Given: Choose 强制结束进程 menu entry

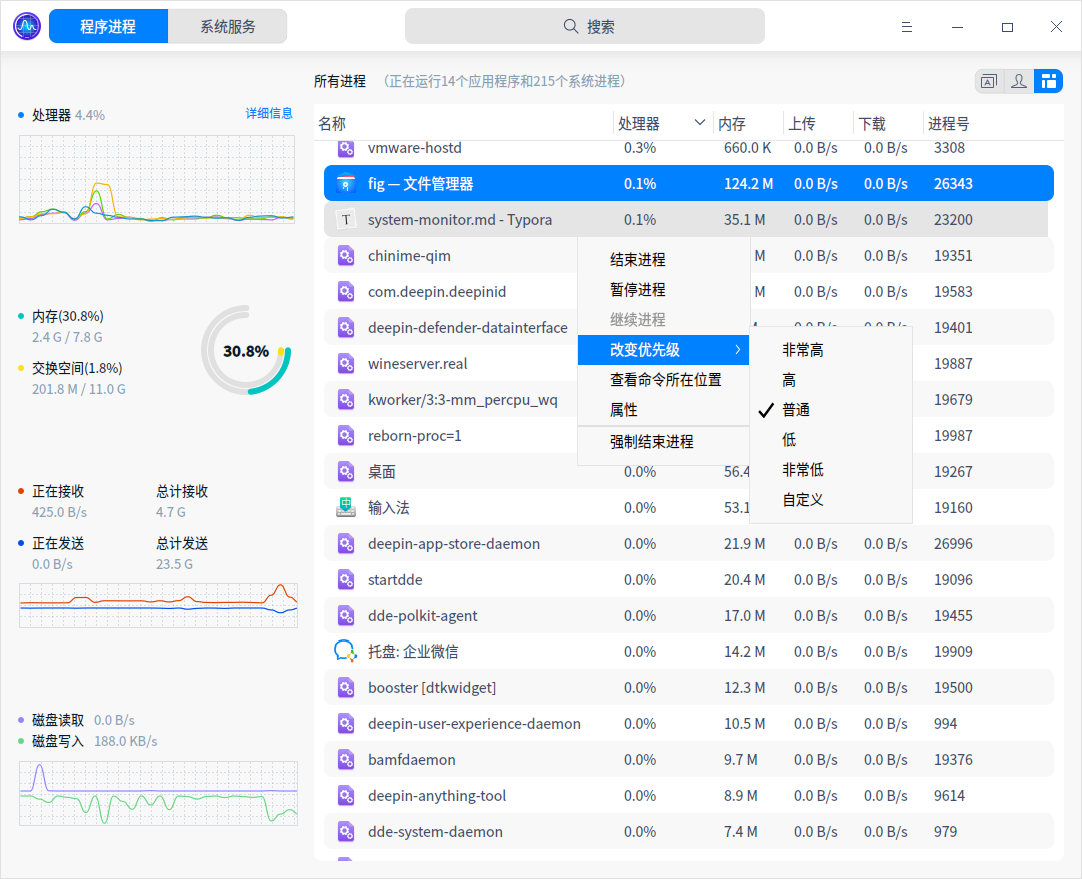Looking at the screenshot, I should point(663,442).
